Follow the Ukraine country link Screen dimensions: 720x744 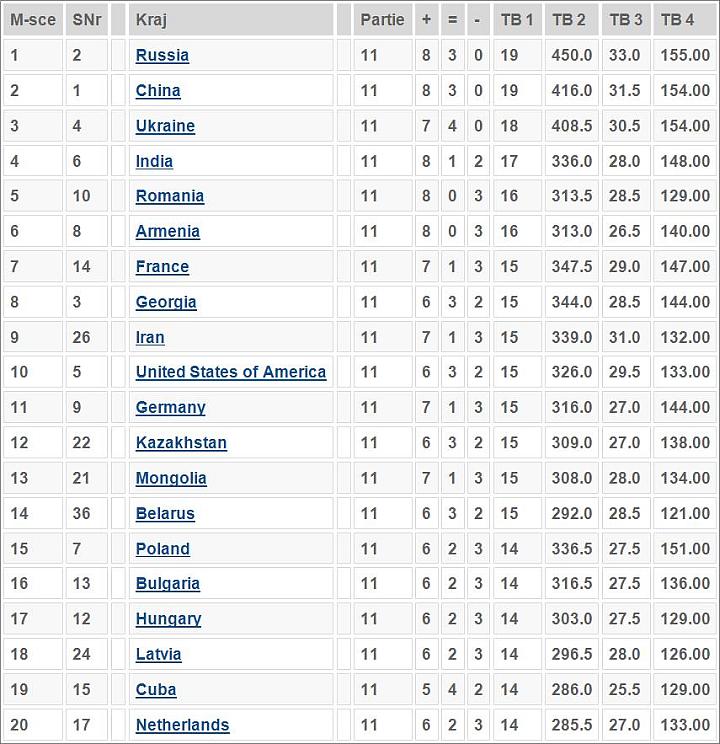click(x=165, y=126)
